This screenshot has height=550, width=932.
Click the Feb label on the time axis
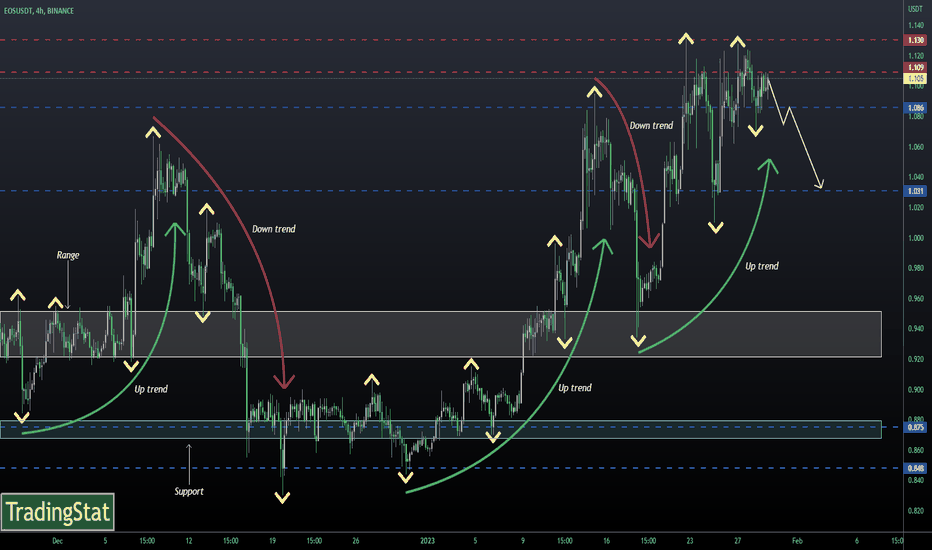coord(797,541)
